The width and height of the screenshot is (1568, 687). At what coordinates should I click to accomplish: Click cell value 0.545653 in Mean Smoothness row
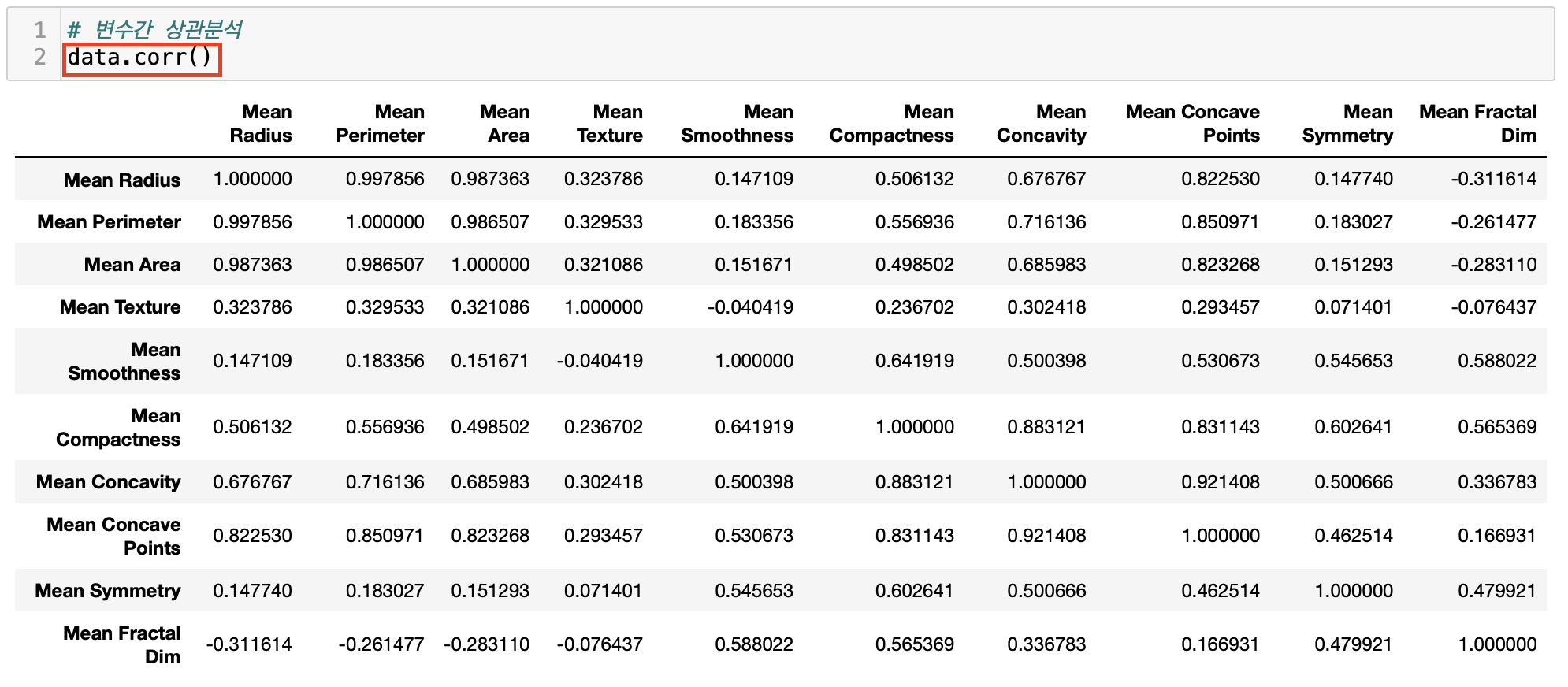coord(1354,361)
